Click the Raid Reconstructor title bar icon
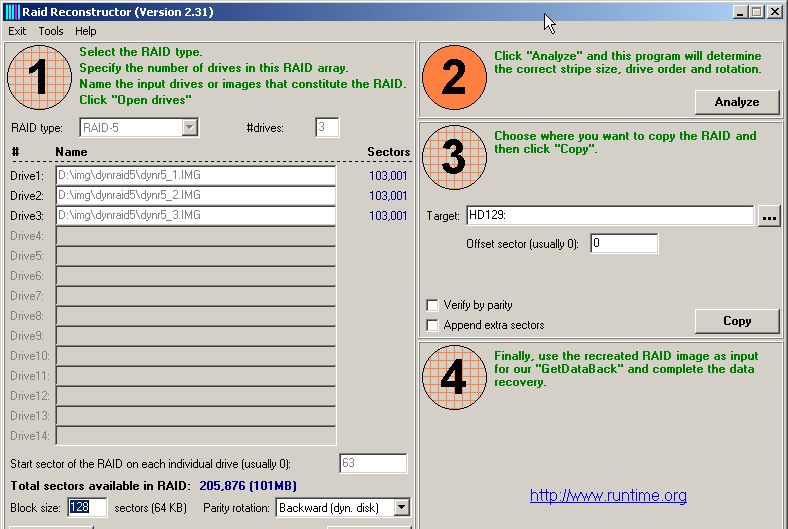 [12, 12]
